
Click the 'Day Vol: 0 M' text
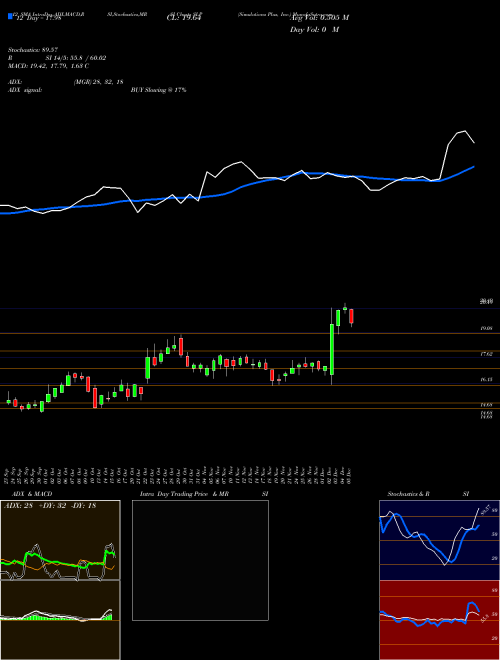[314, 30]
